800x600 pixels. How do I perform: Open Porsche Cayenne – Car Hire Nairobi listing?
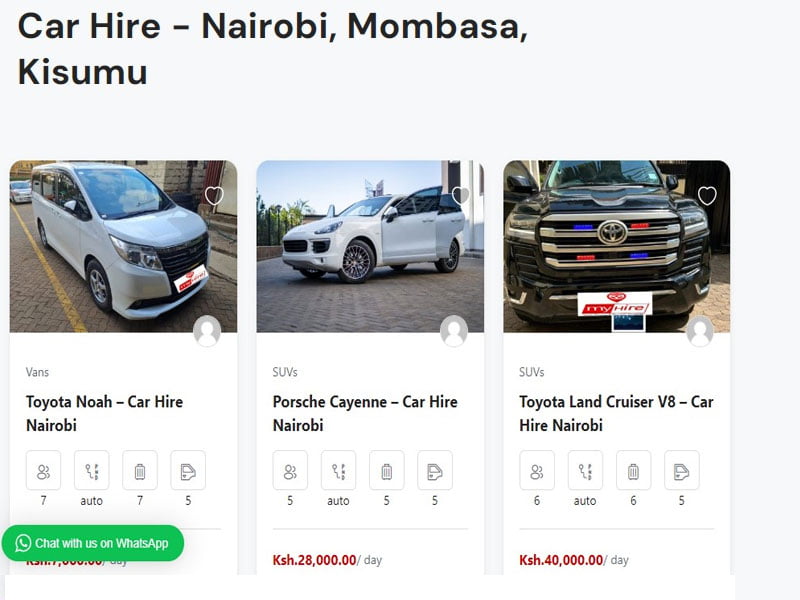(365, 413)
